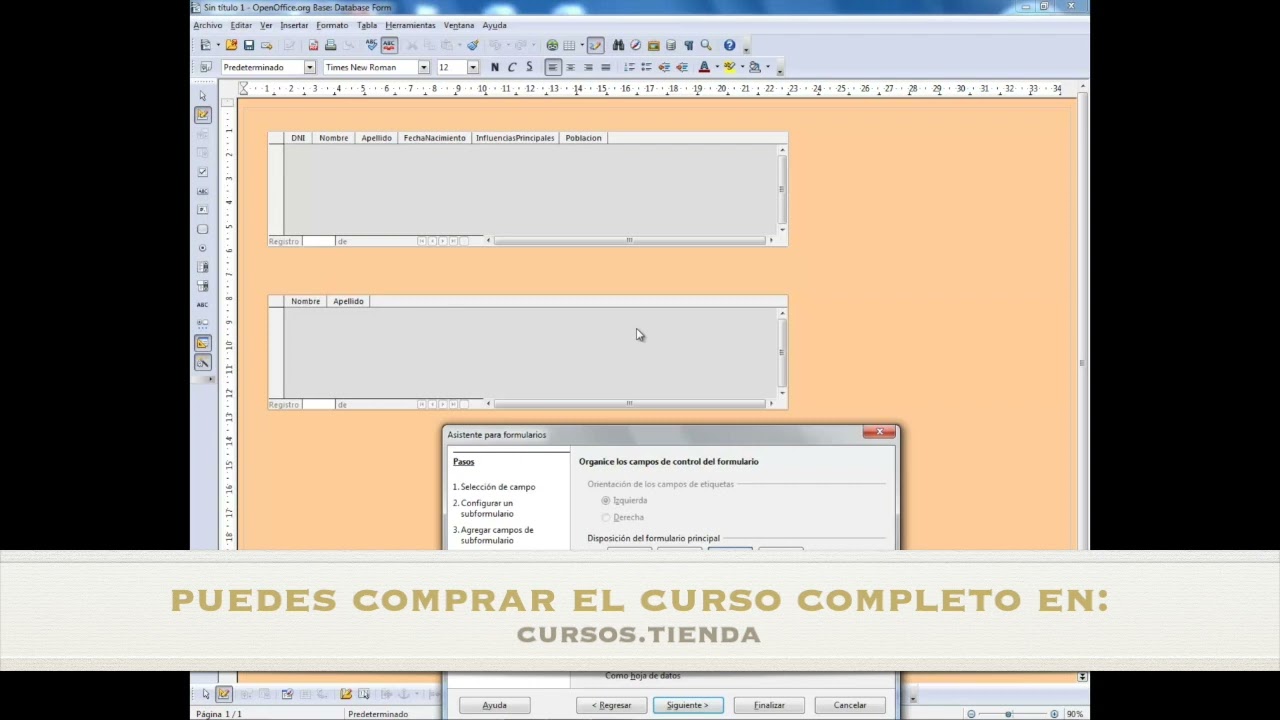Open the Gallery icon
Image resolution: width=1280 pixels, height=720 pixels.
click(653, 45)
